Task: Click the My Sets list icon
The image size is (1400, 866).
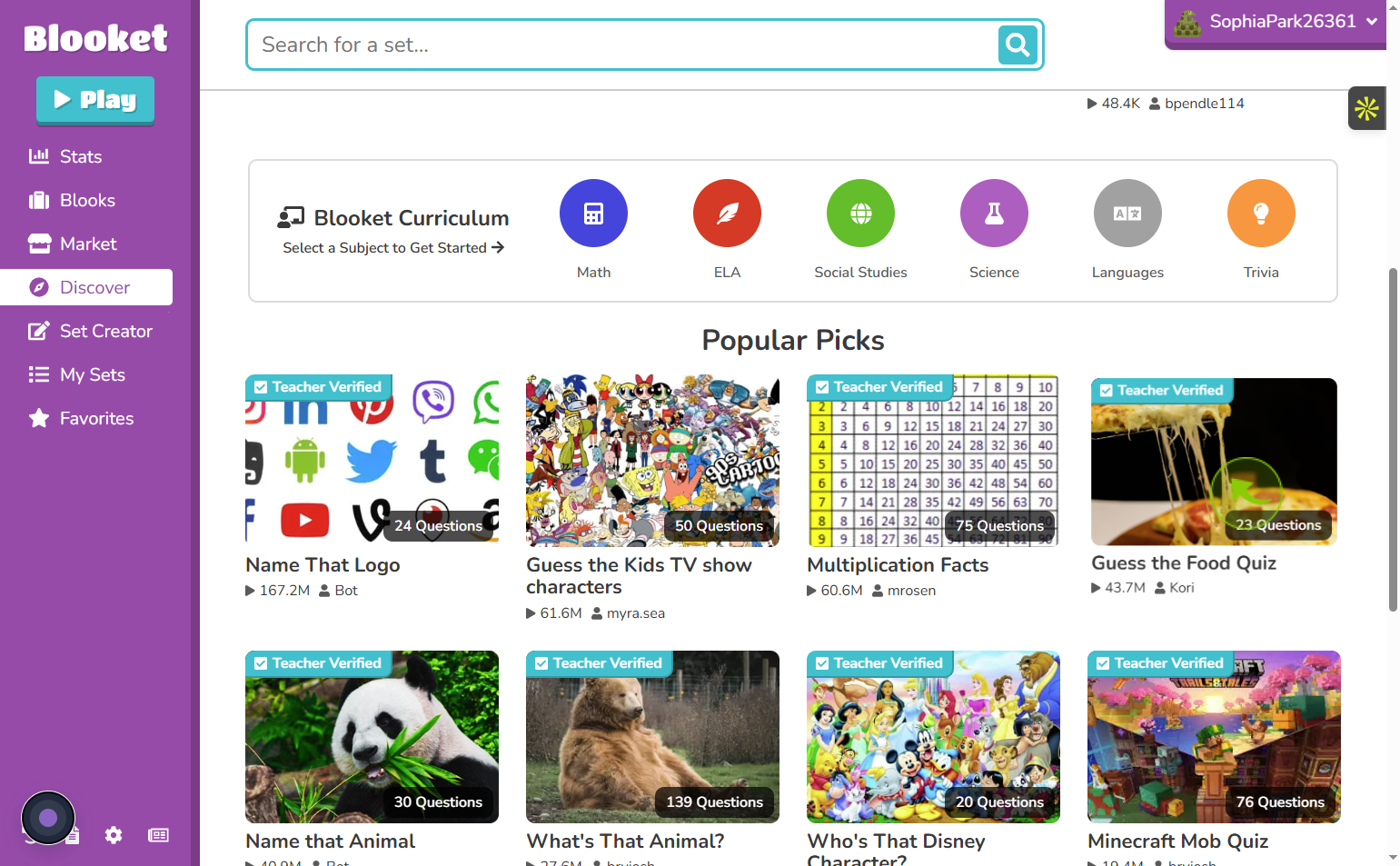Action: pos(39,374)
